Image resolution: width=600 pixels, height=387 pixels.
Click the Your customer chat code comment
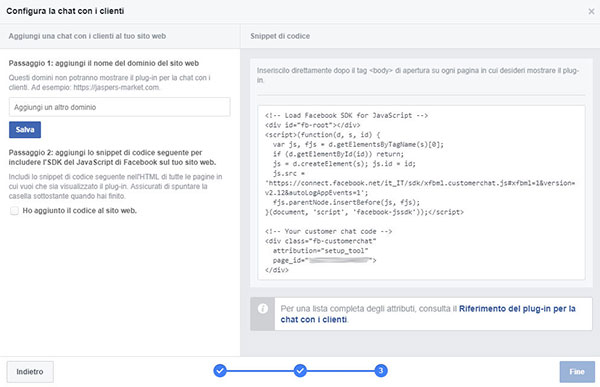[328, 231]
